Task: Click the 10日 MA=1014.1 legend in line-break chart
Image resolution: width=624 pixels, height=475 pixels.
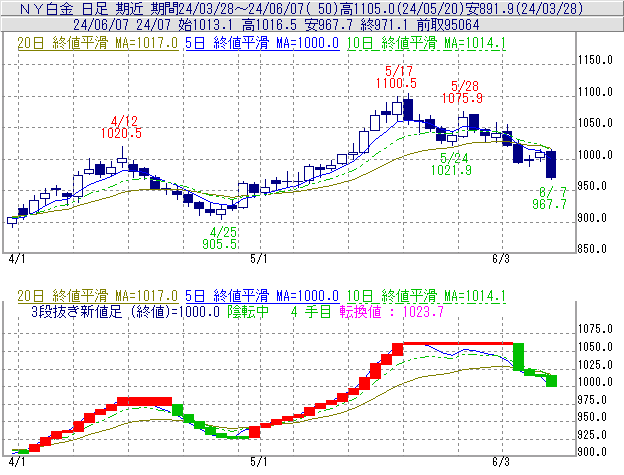Action: coord(426,296)
